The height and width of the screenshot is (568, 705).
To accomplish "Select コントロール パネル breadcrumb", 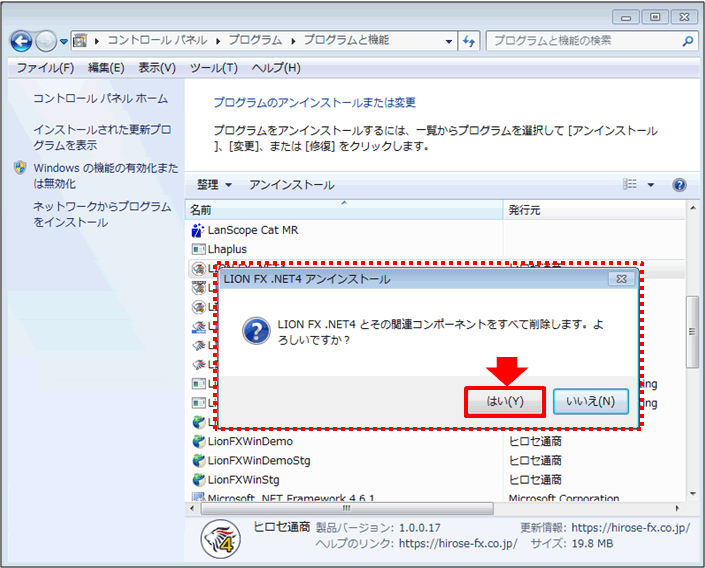I will (157, 40).
